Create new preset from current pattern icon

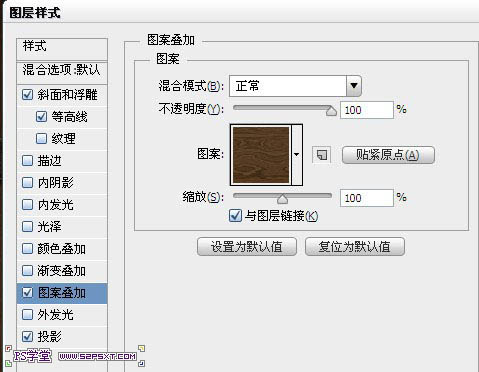[321, 155]
